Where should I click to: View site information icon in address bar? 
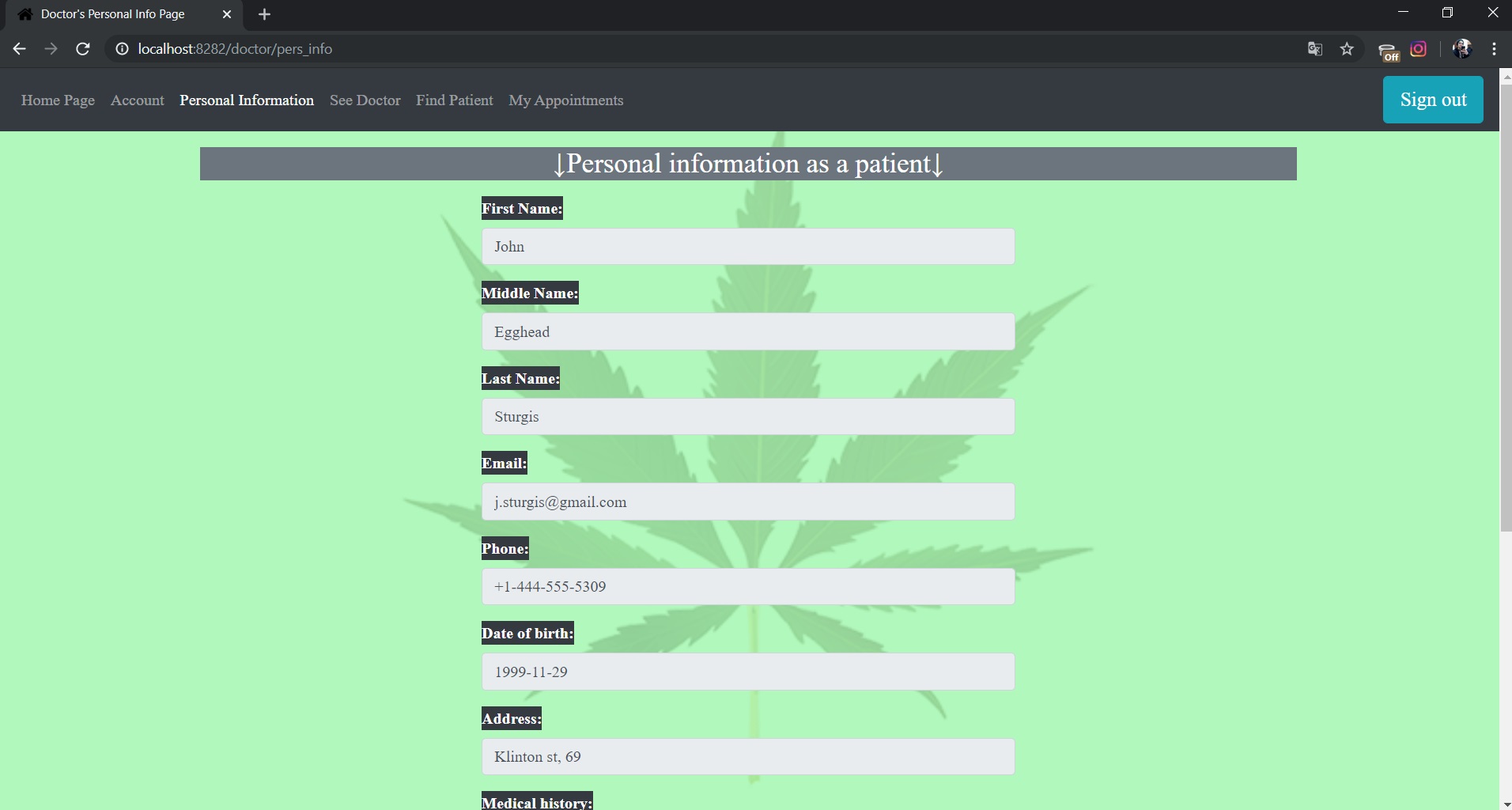pos(122,49)
